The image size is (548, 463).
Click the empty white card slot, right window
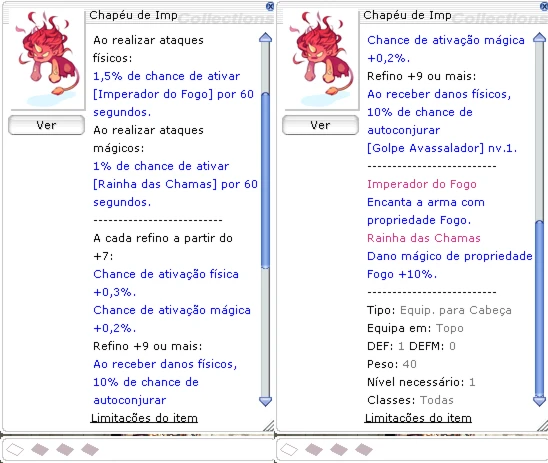pos(289,449)
